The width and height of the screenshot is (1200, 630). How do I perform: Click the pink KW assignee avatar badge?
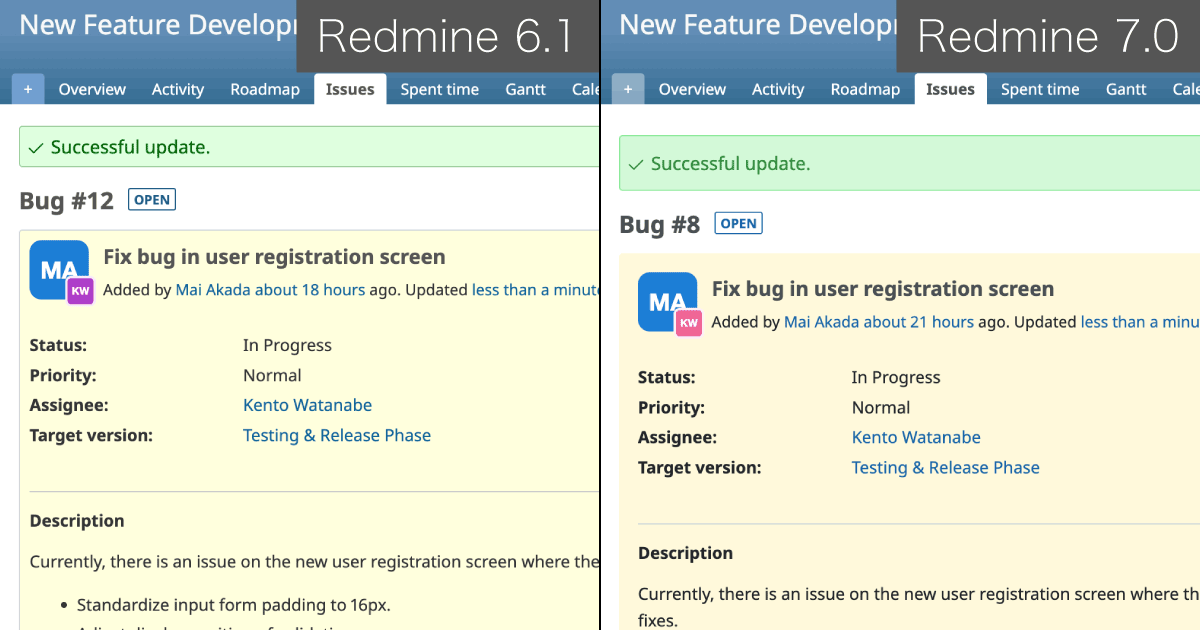tap(688, 323)
